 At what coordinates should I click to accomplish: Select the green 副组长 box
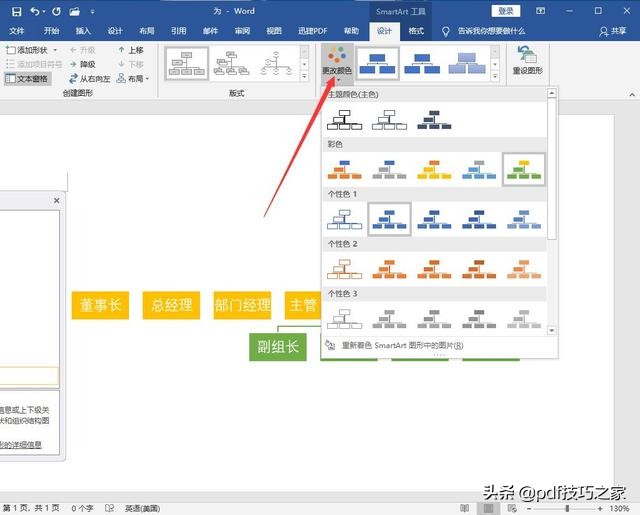278,347
